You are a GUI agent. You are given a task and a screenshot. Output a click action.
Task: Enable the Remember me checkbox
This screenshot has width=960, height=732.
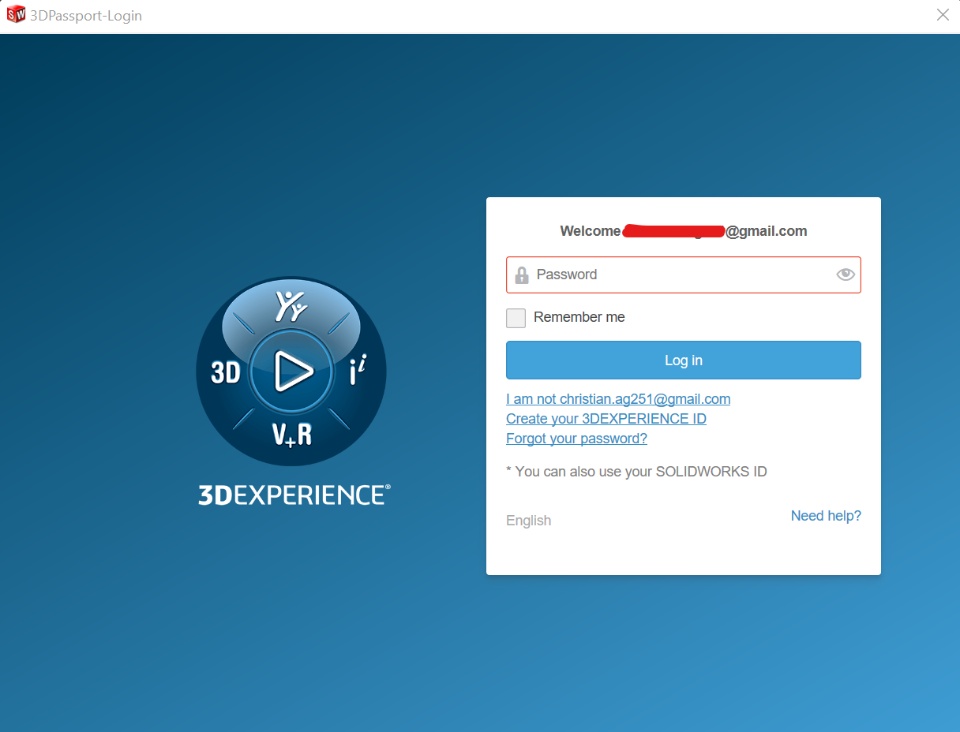tap(516, 318)
